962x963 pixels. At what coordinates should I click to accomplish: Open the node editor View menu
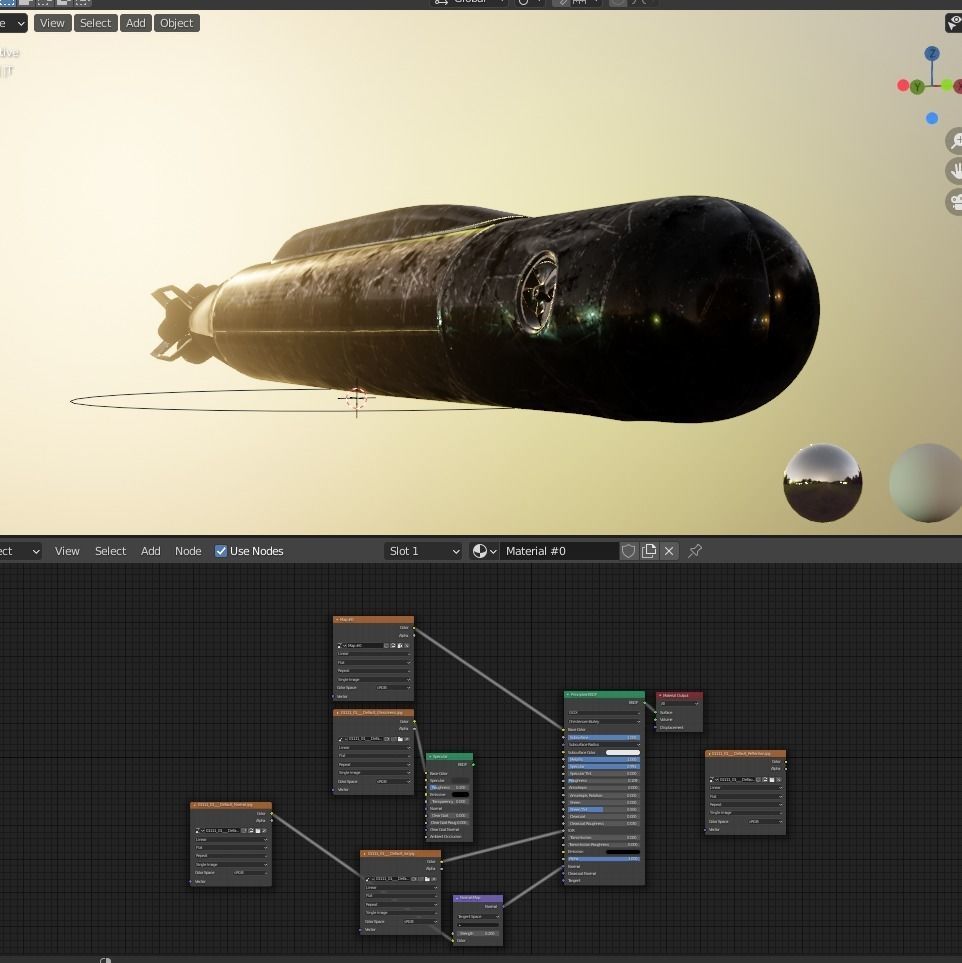(x=67, y=551)
